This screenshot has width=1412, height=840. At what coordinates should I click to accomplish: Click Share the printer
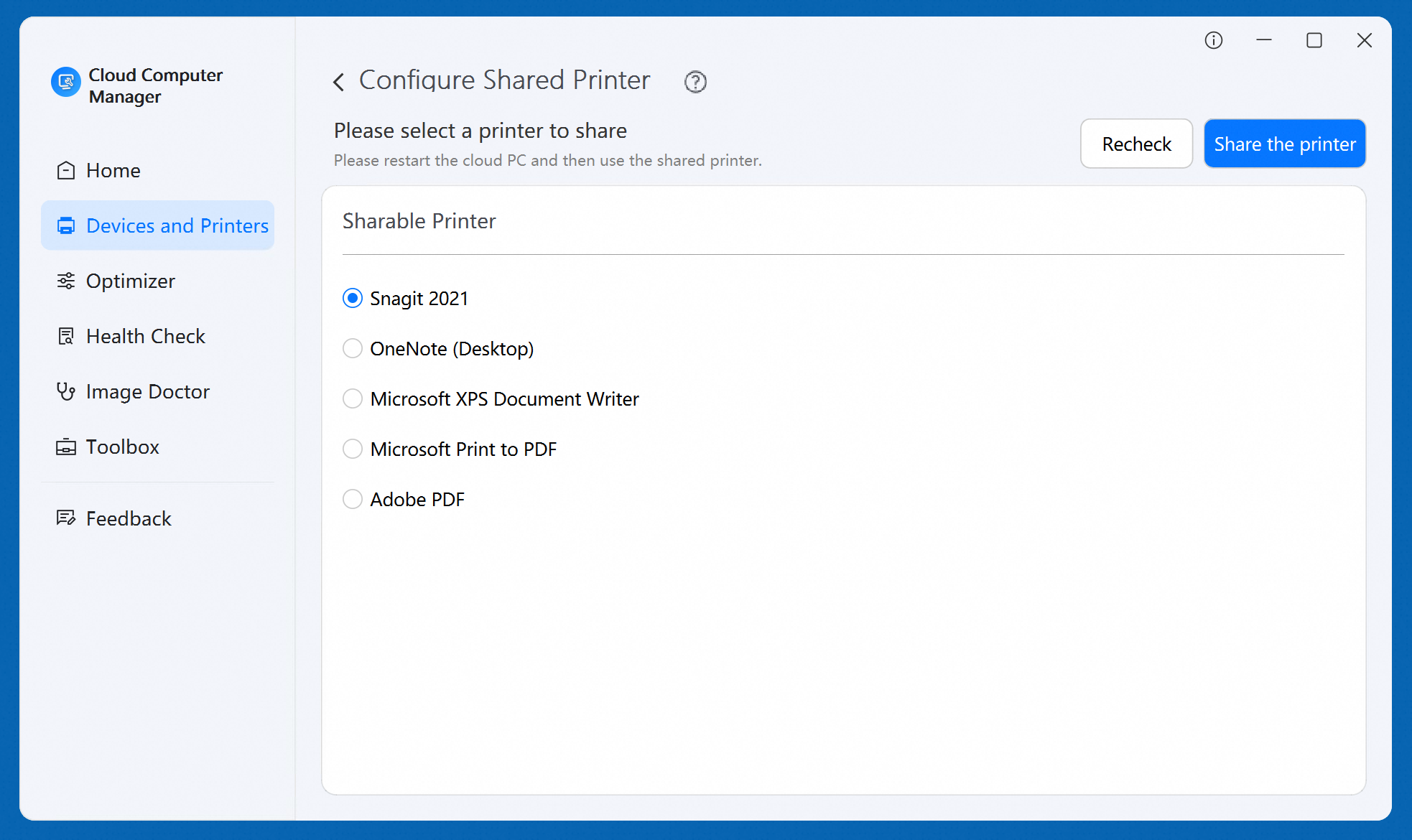tap(1284, 144)
